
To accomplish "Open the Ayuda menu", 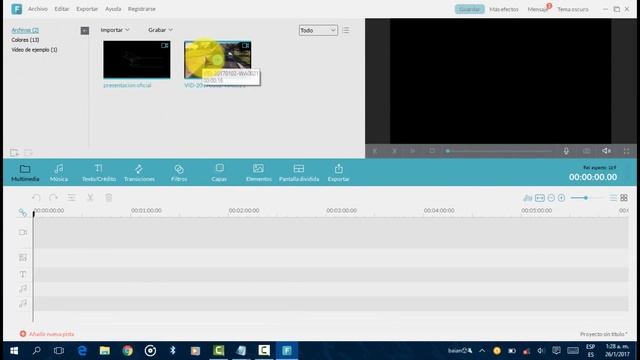I will (x=113, y=9).
